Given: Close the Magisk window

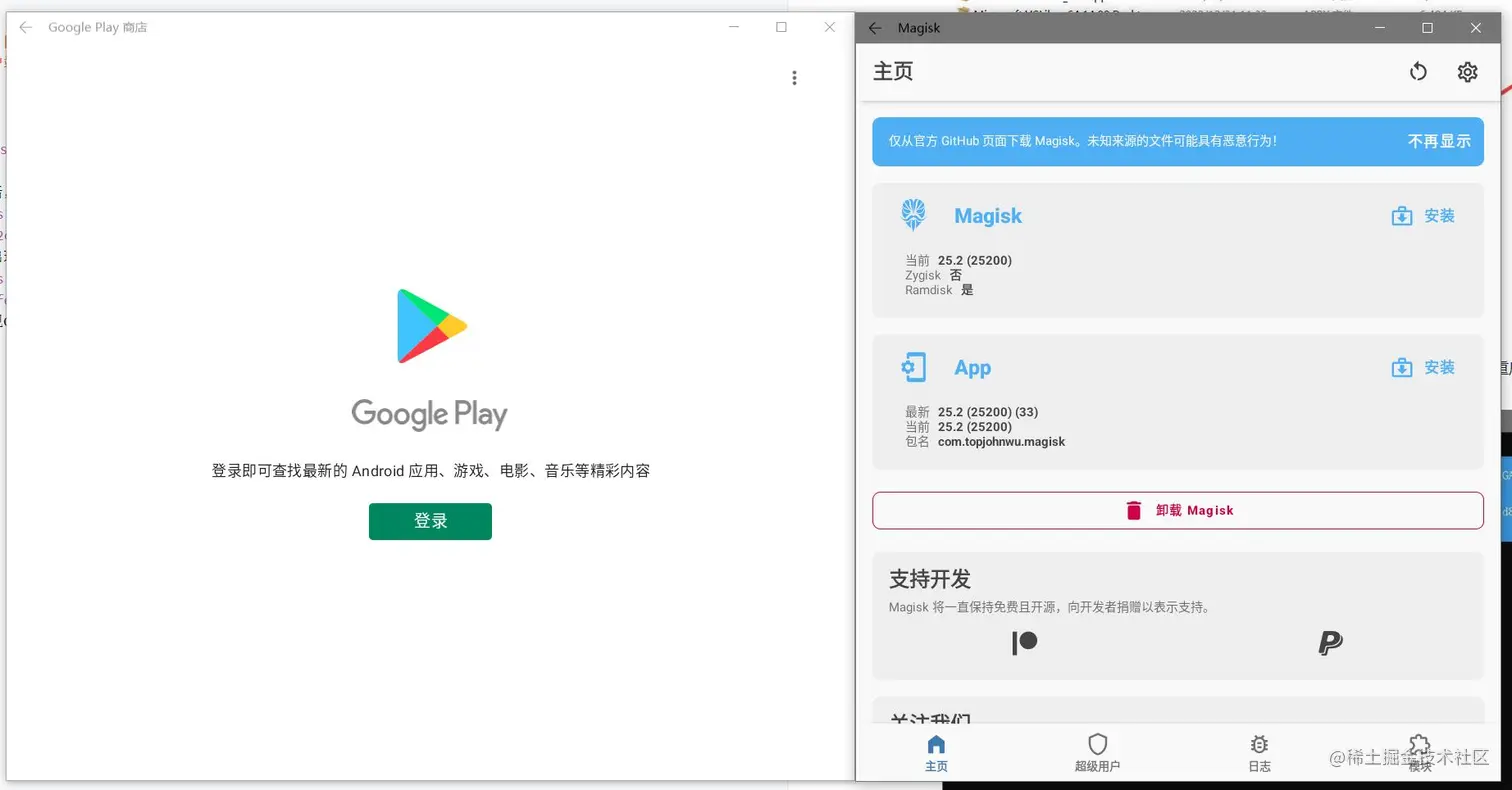Looking at the screenshot, I should tap(1475, 28).
